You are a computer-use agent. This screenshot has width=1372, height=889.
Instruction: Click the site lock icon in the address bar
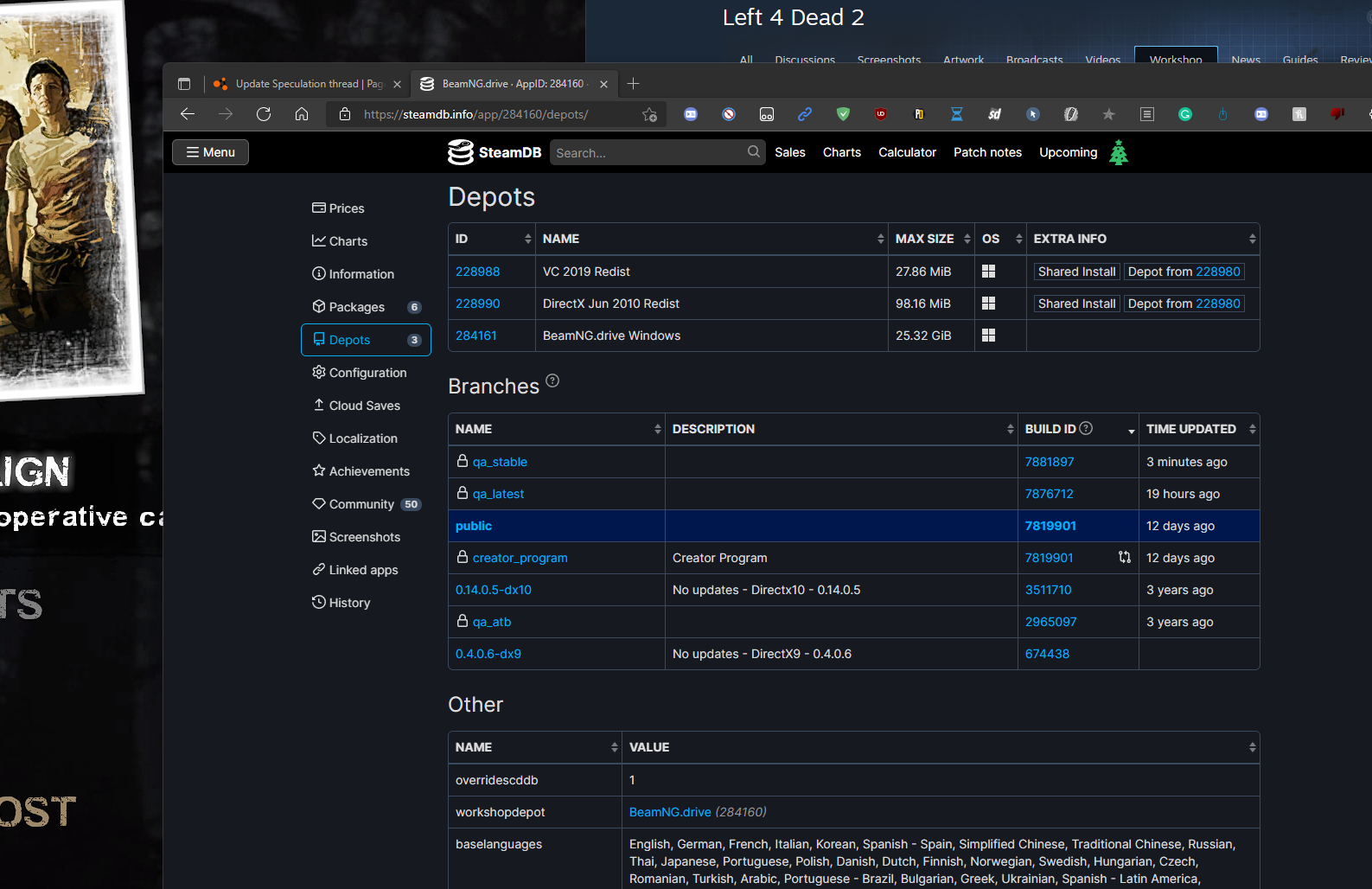coord(345,114)
